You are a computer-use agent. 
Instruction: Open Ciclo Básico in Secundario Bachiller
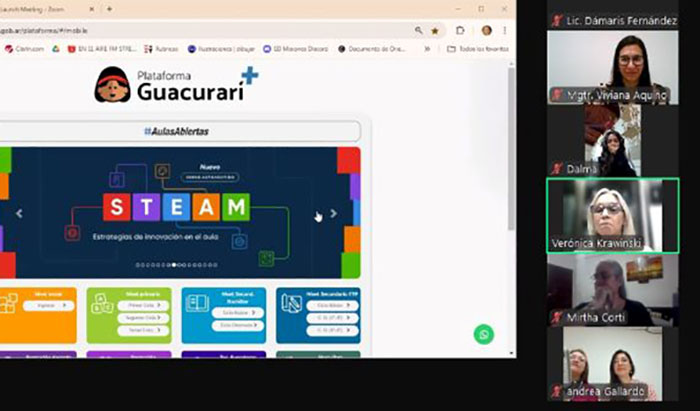(238, 313)
